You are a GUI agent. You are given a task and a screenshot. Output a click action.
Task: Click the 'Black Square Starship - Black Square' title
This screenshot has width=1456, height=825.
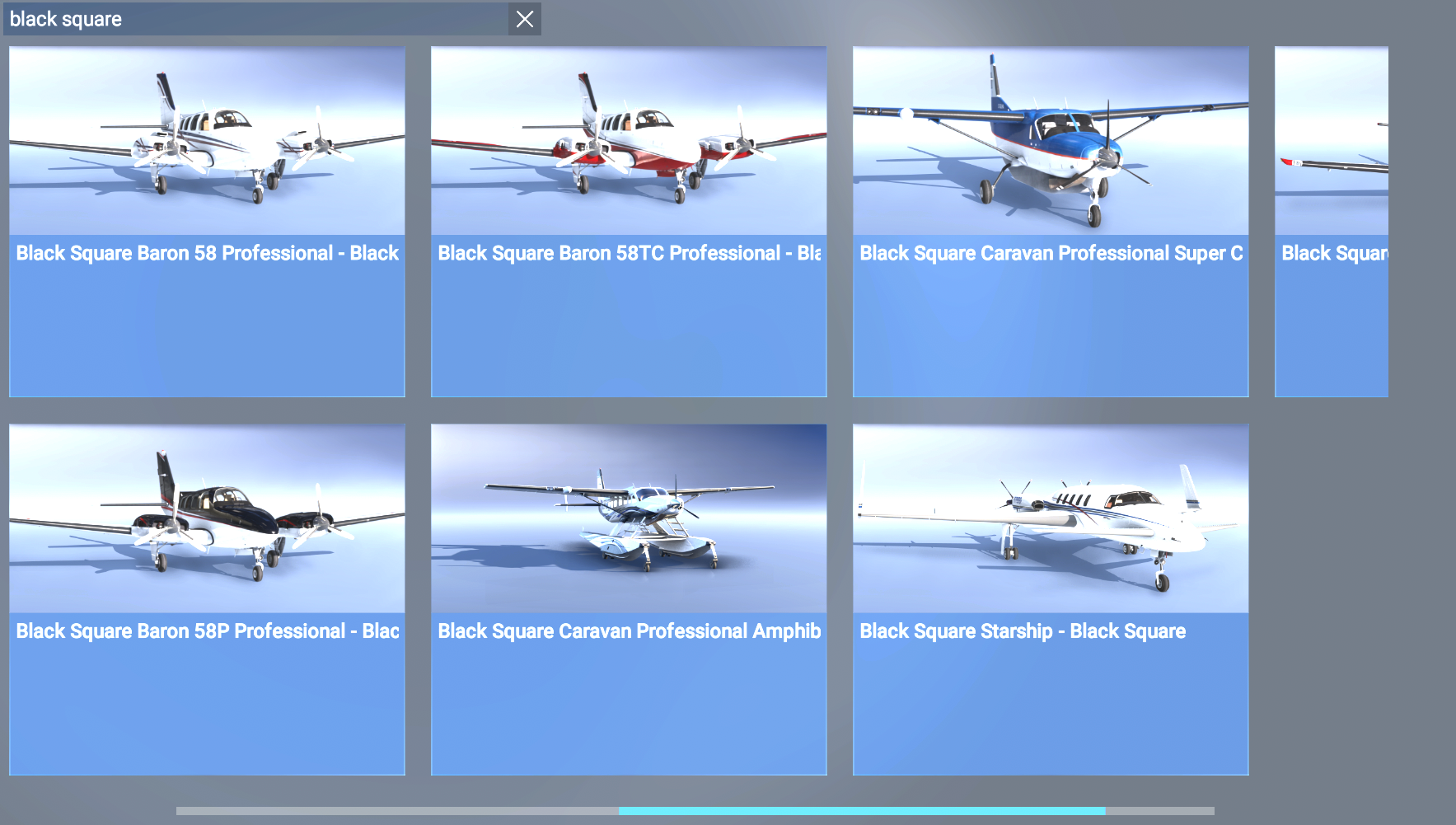click(1023, 631)
